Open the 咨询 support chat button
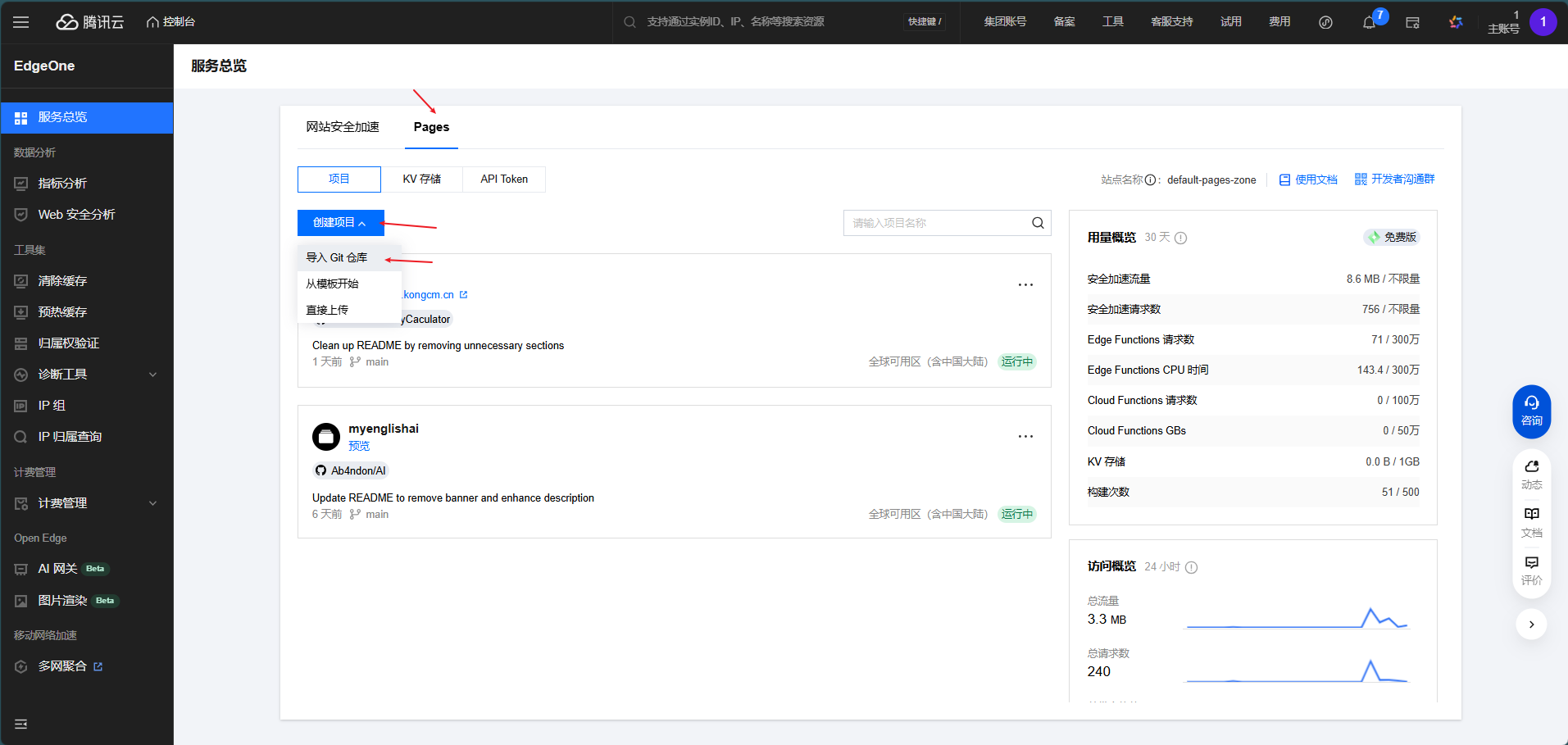 pos(1531,411)
